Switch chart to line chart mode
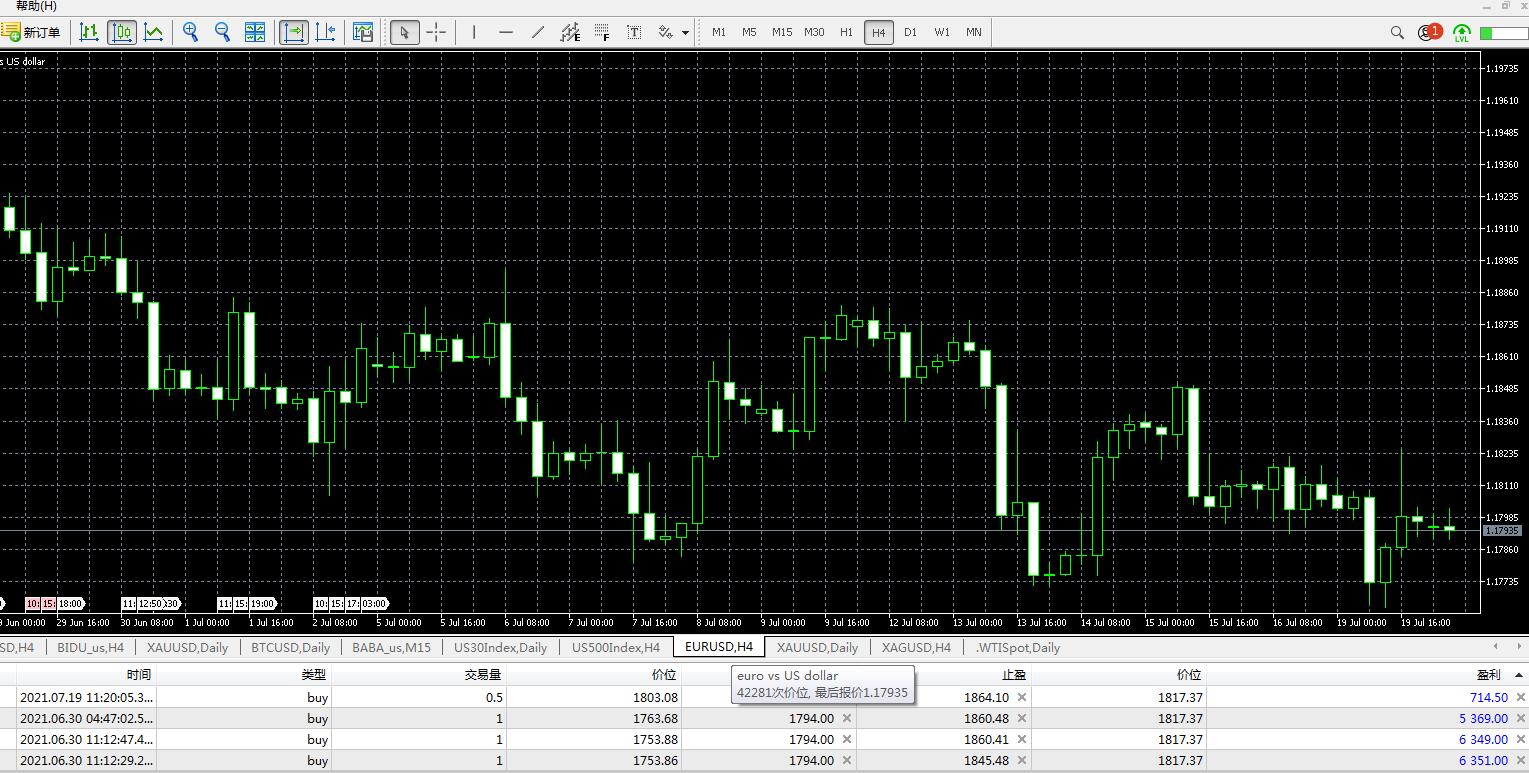The width and height of the screenshot is (1529, 773). tap(153, 32)
